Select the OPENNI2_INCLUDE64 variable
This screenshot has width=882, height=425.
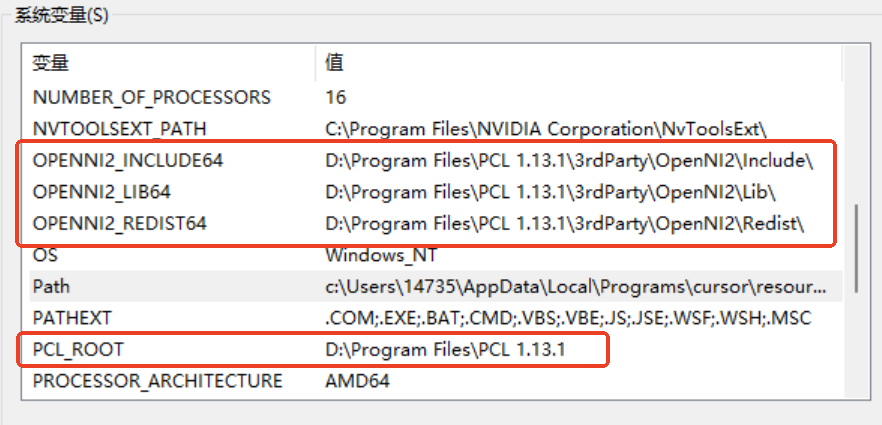coord(128,161)
